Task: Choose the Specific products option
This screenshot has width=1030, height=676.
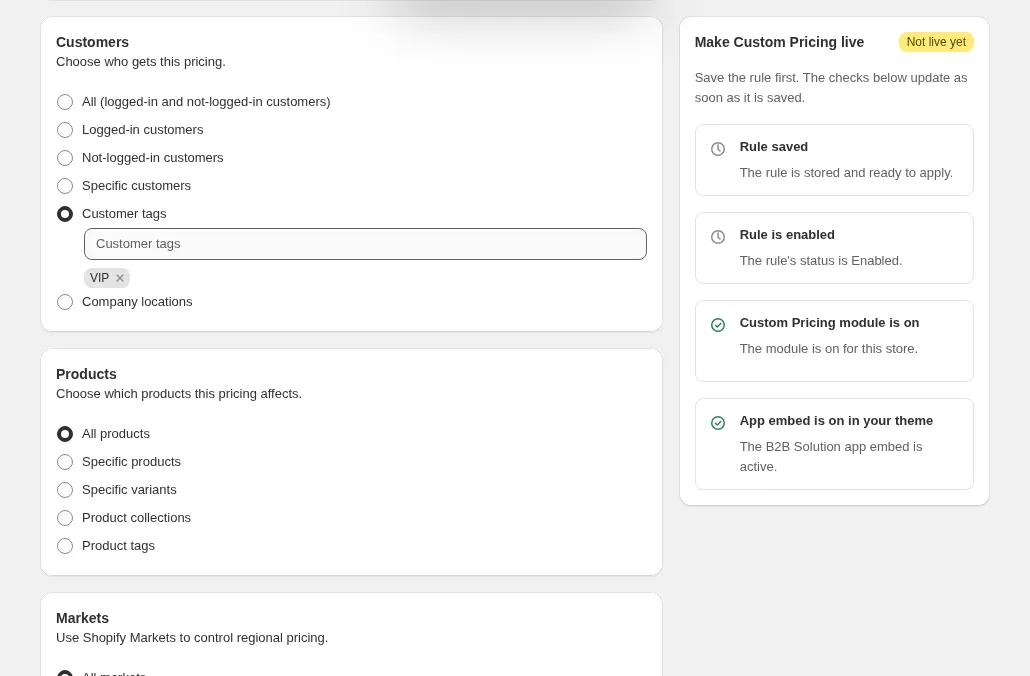Action: coord(65,462)
